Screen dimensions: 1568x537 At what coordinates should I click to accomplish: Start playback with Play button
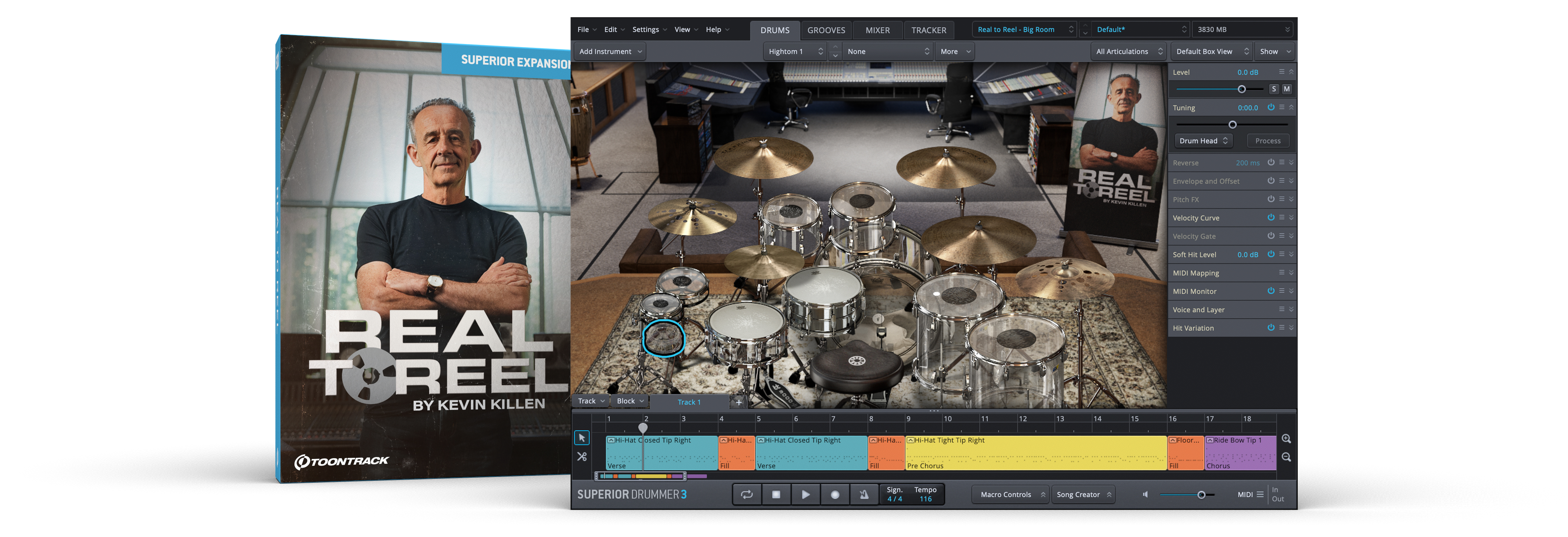click(x=805, y=495)
